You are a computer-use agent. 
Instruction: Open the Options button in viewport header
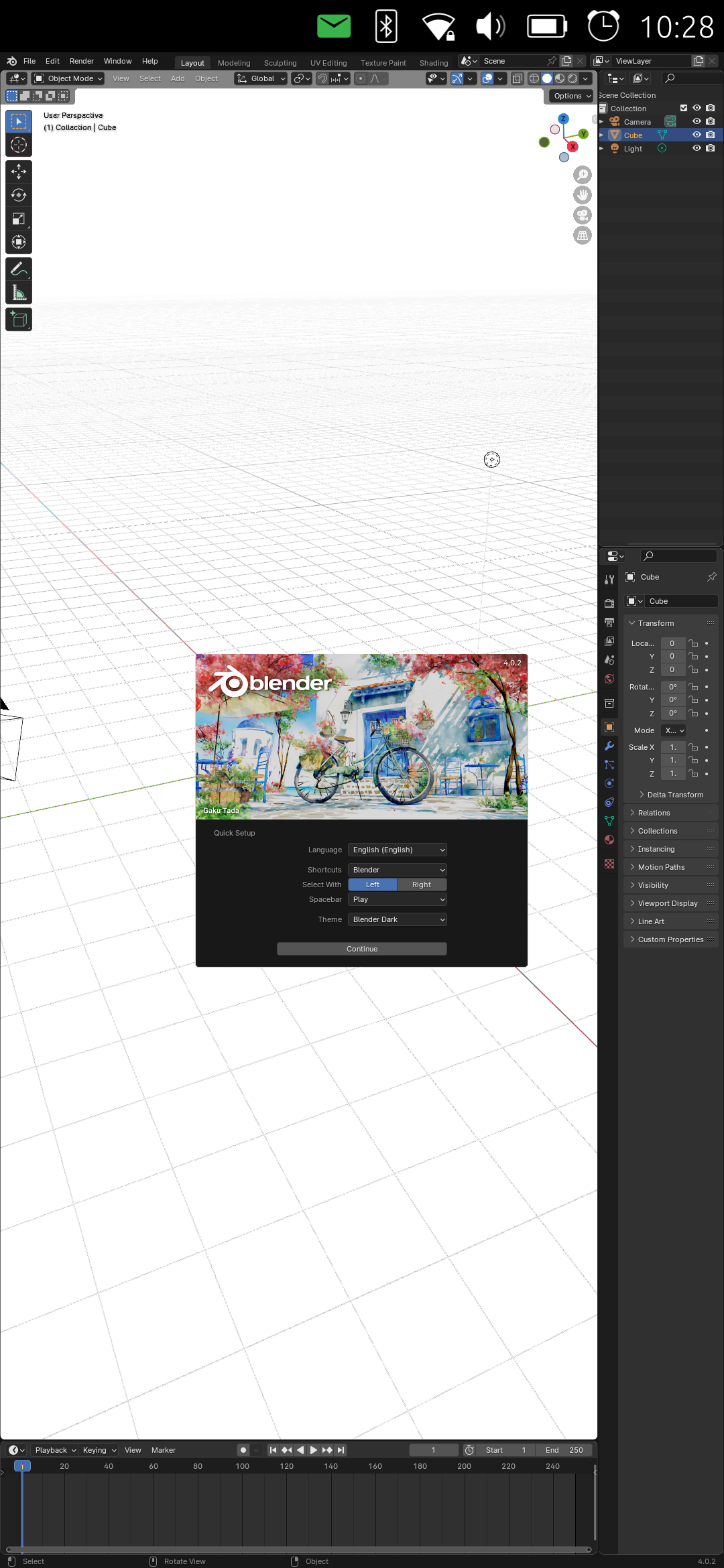572,96
